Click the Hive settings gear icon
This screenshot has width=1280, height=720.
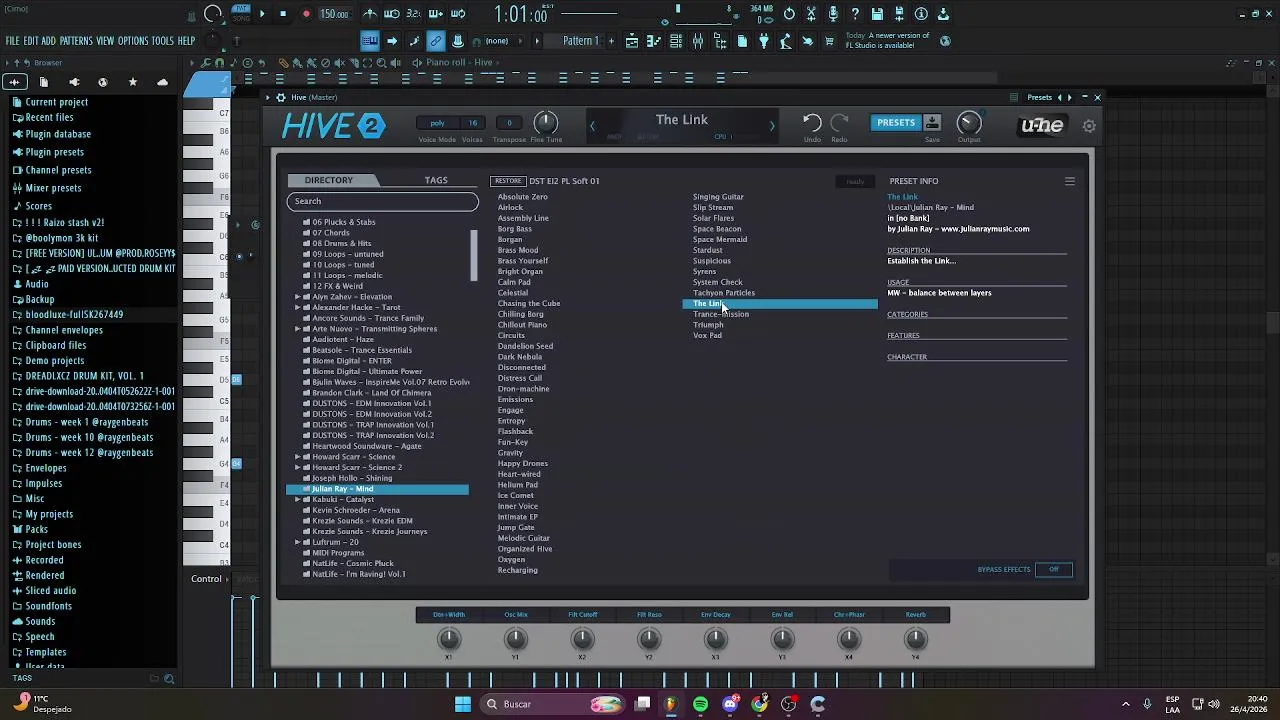pos(1089,126)
